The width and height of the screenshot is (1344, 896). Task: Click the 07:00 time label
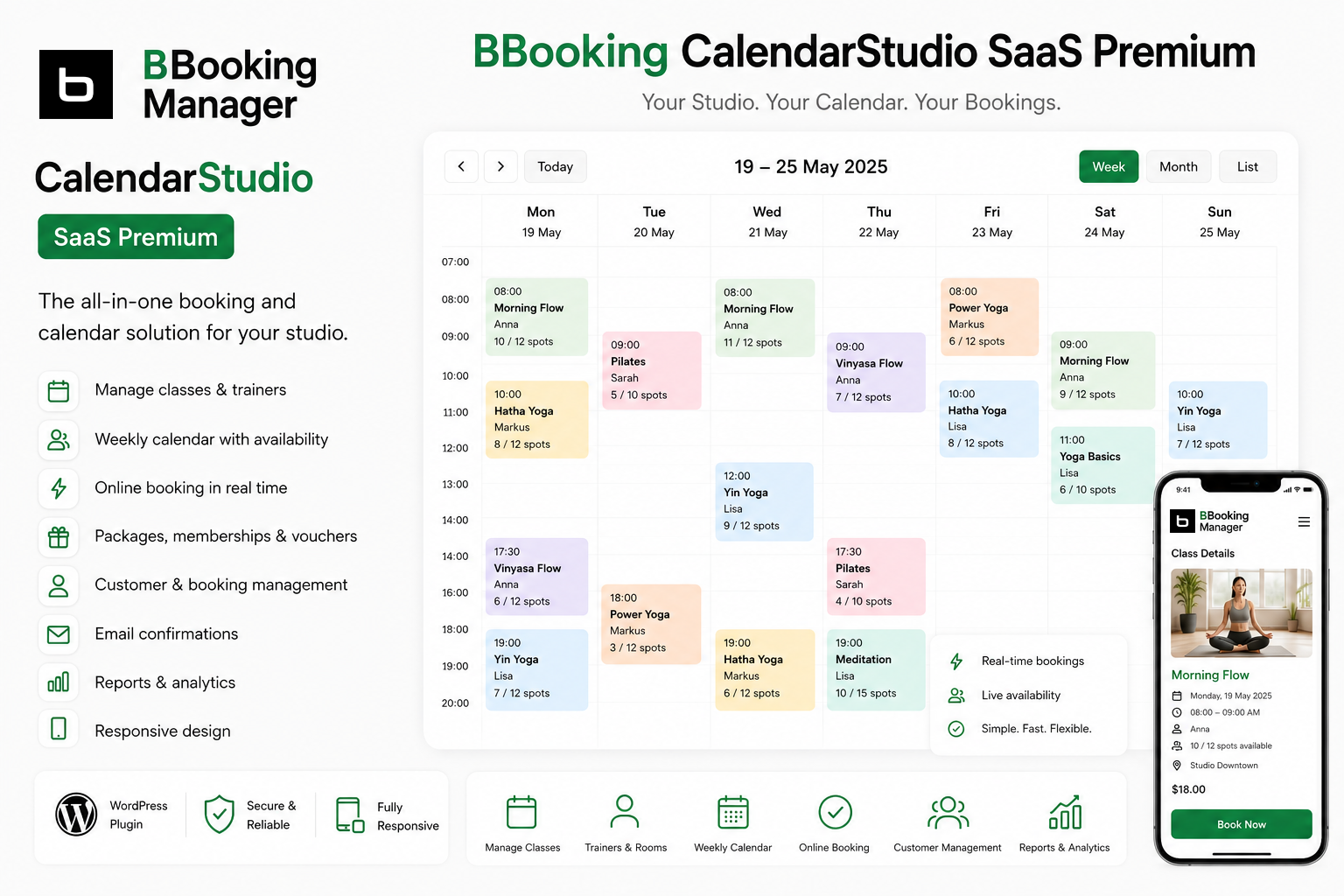click(455, 262)
